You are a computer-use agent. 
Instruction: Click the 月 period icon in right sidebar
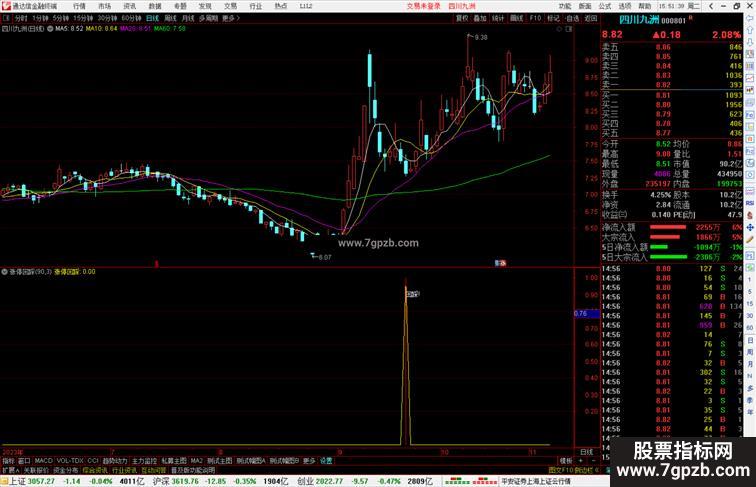coord(750,365)
